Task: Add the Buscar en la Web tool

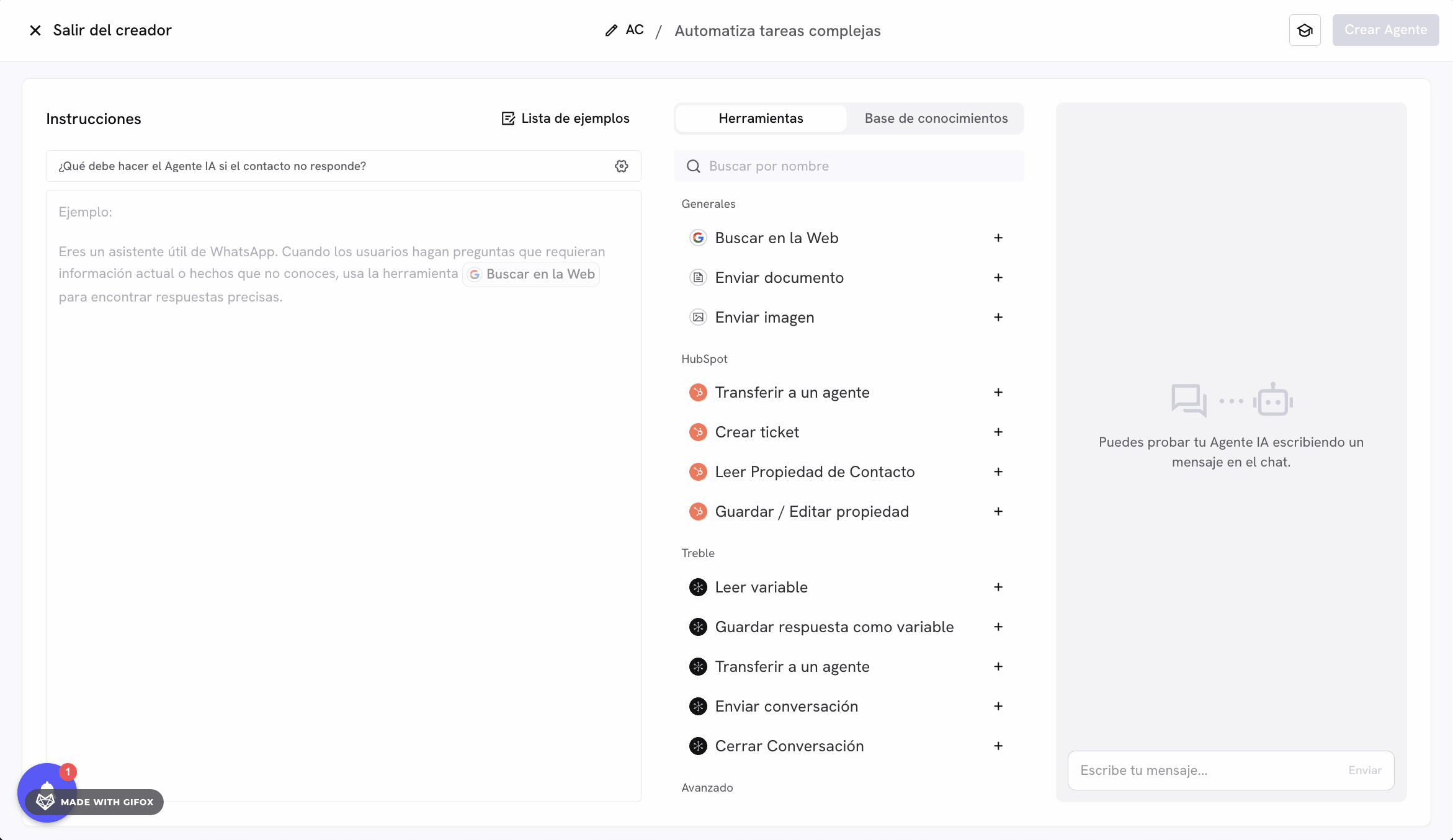Action: 998,238
